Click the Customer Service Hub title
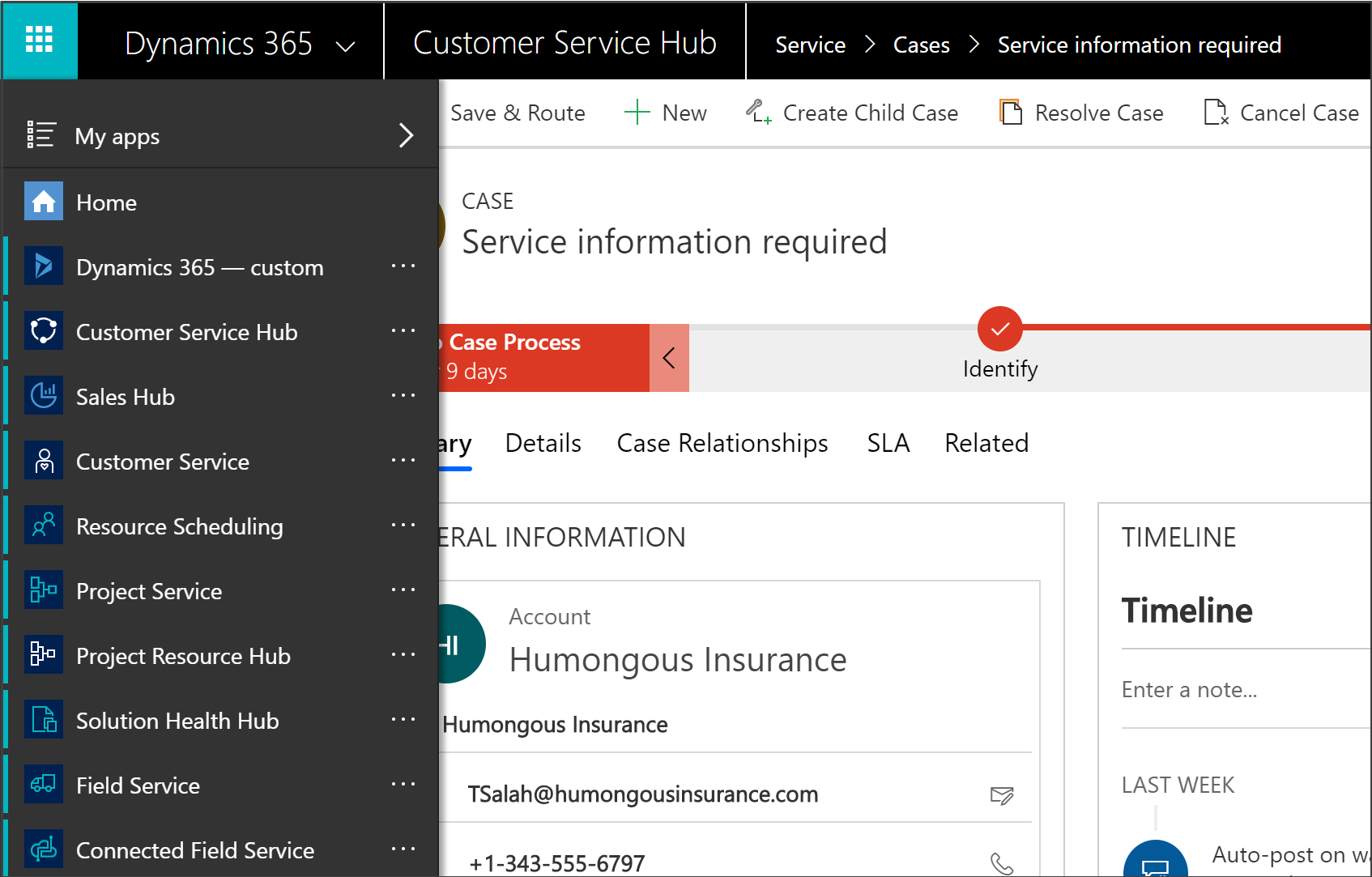Screen dimensions: 1372x877 coord(565,43)
